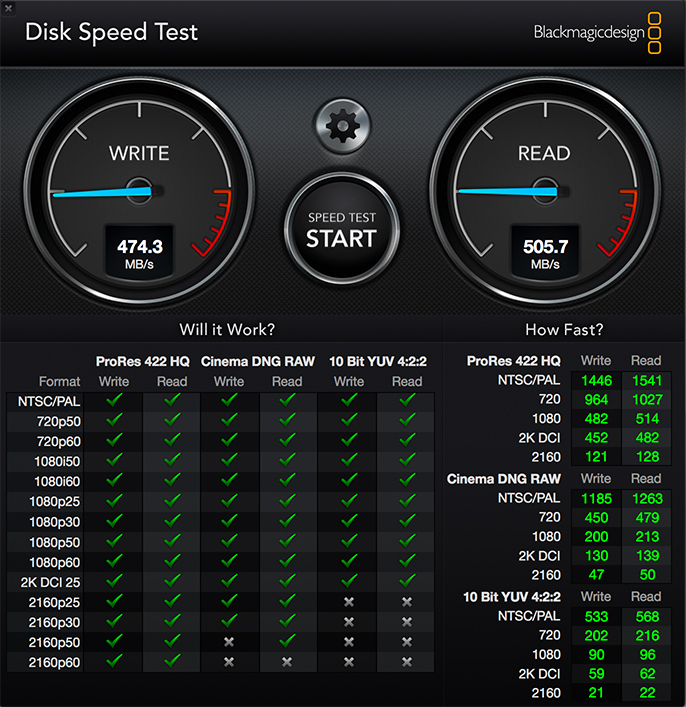The height and width of the screenshot is (707, 686).
Task: Click Cinema DNG RAW header in Will it Work table
Action: click(x=258, y=362)
